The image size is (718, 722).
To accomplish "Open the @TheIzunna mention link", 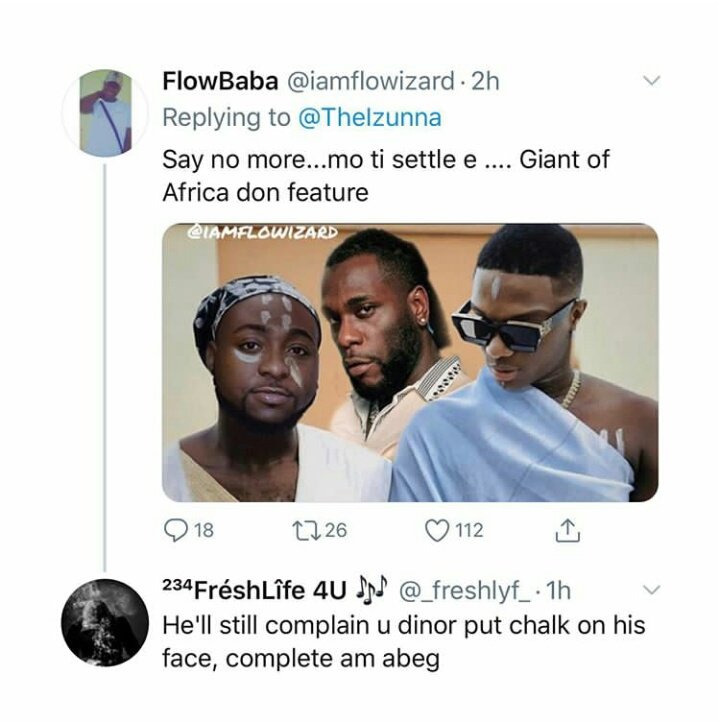I will [369, 118].
